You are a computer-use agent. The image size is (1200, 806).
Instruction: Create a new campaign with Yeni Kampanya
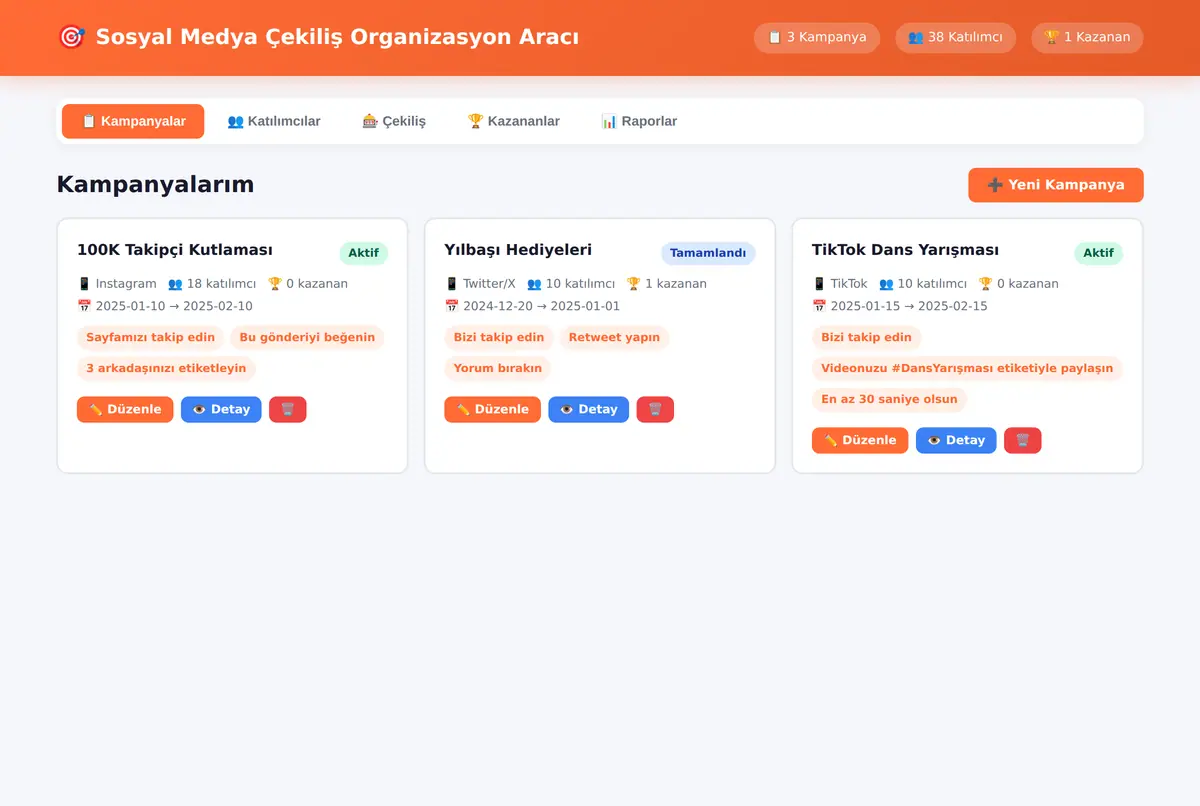(x=1056, y=185)
